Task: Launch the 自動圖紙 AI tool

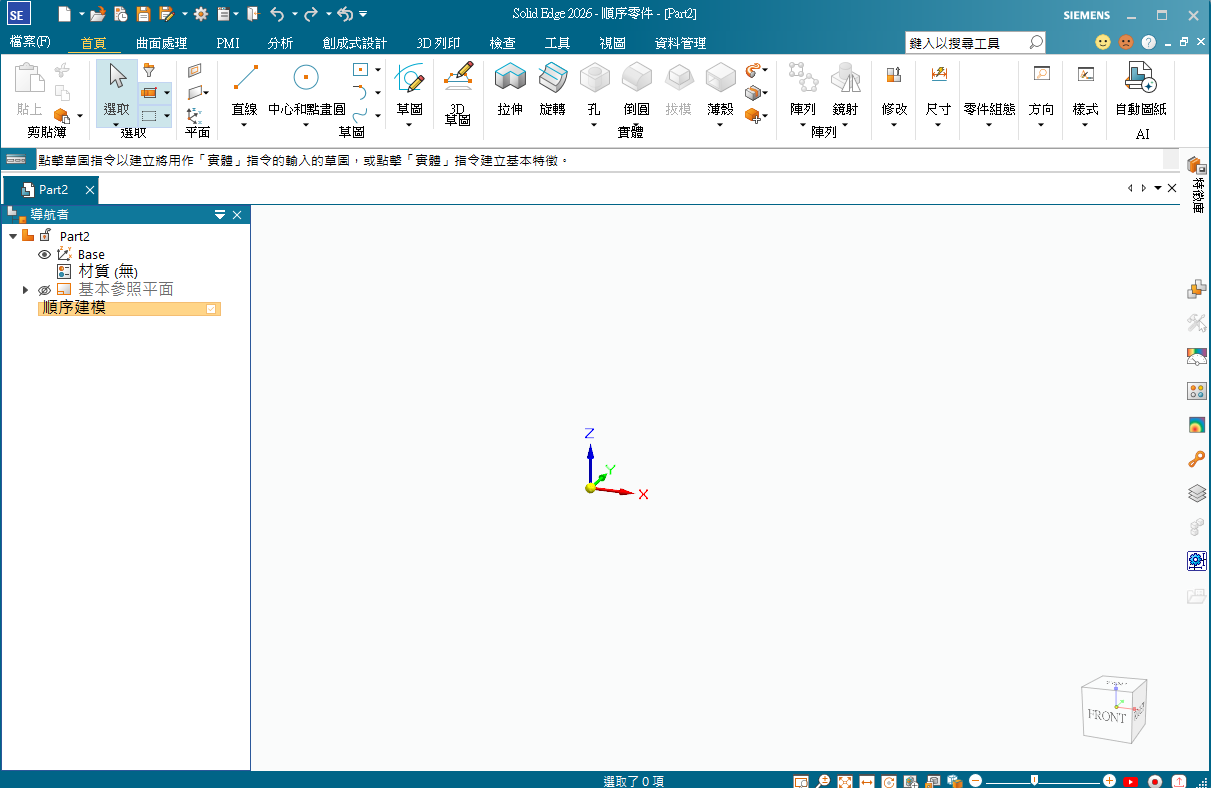Action: [x=1140, y=78]
